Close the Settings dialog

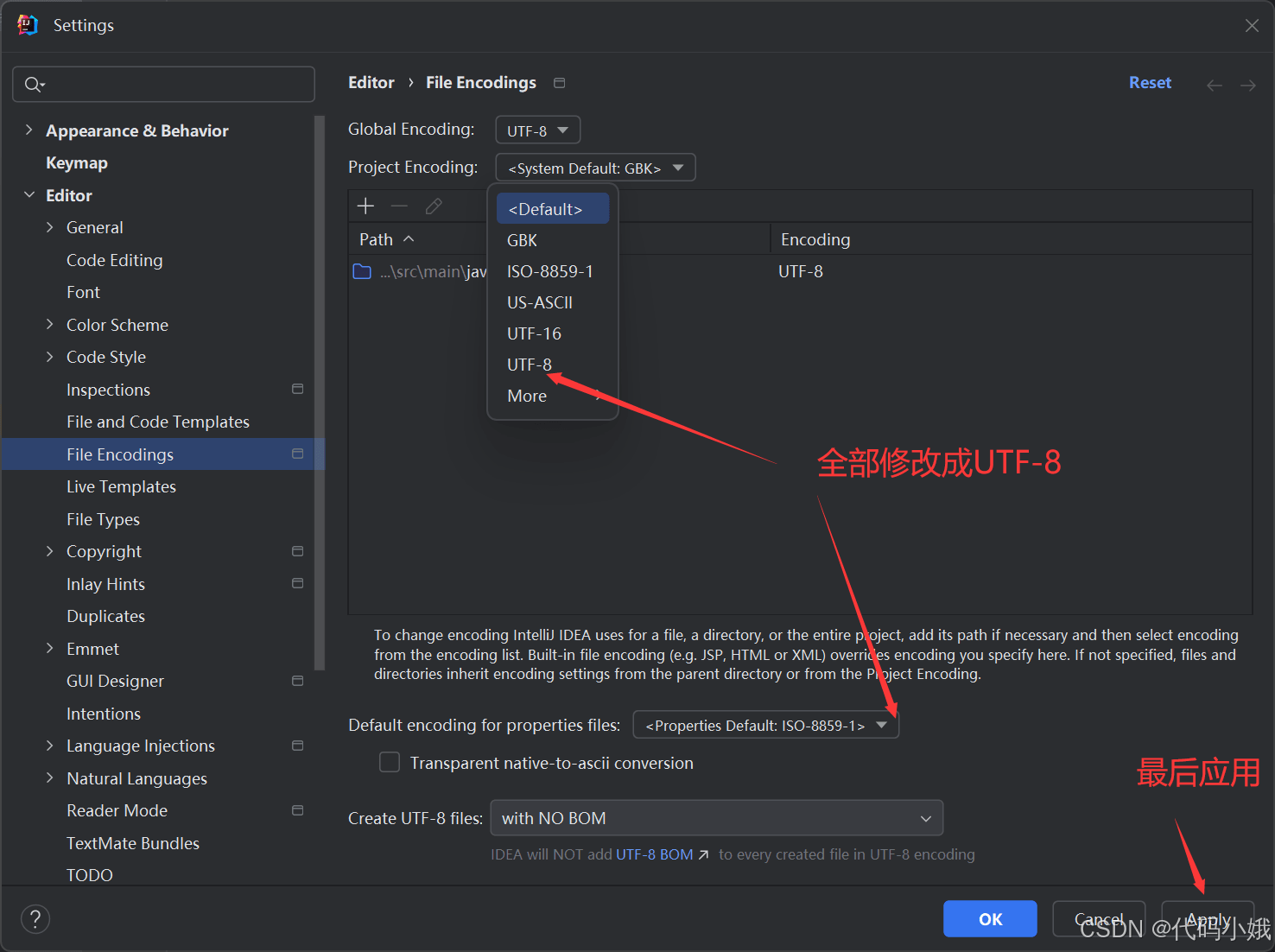coord(1252,26)
